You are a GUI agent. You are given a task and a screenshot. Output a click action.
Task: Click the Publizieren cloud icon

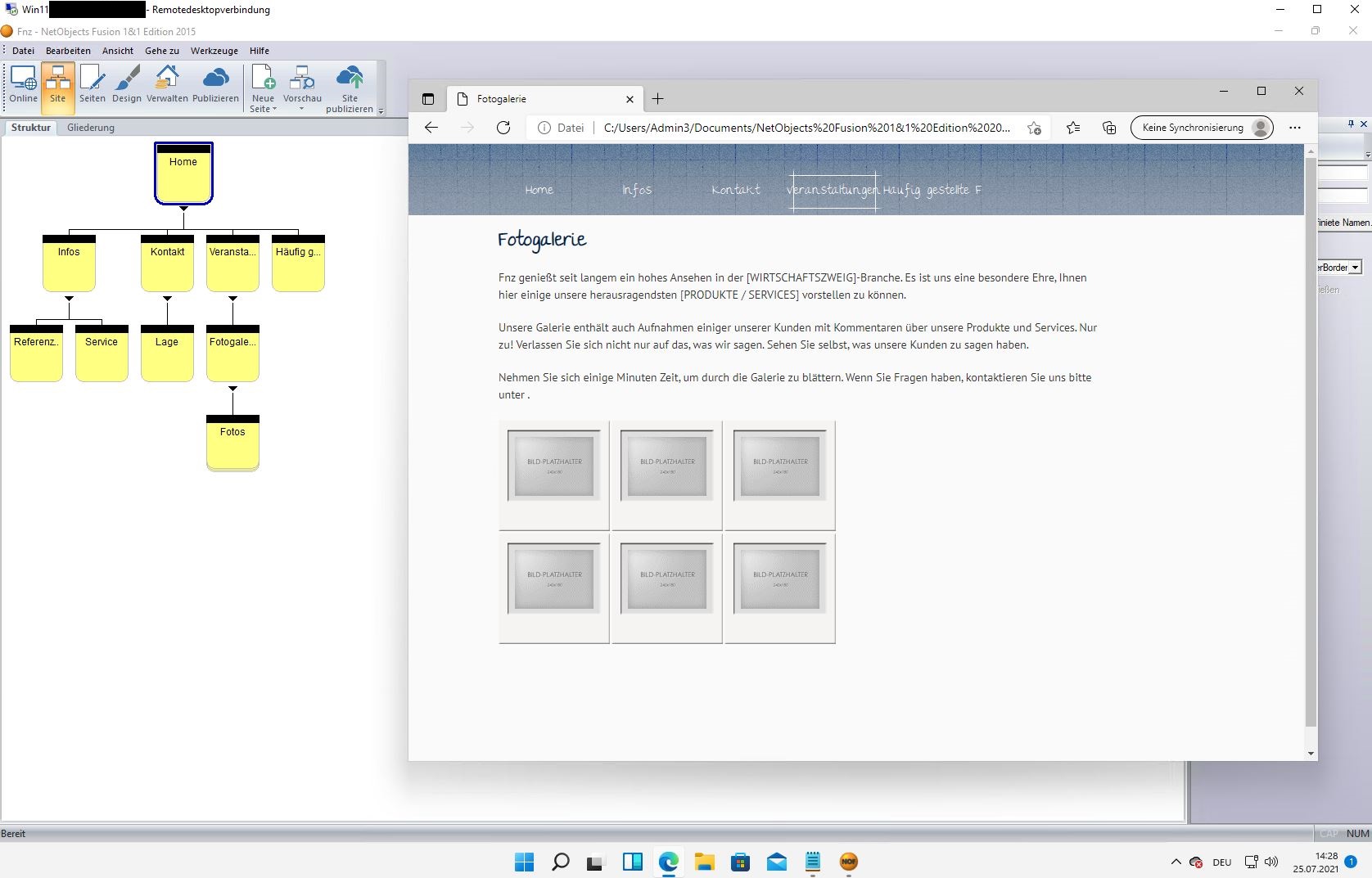tap(215, 79)
